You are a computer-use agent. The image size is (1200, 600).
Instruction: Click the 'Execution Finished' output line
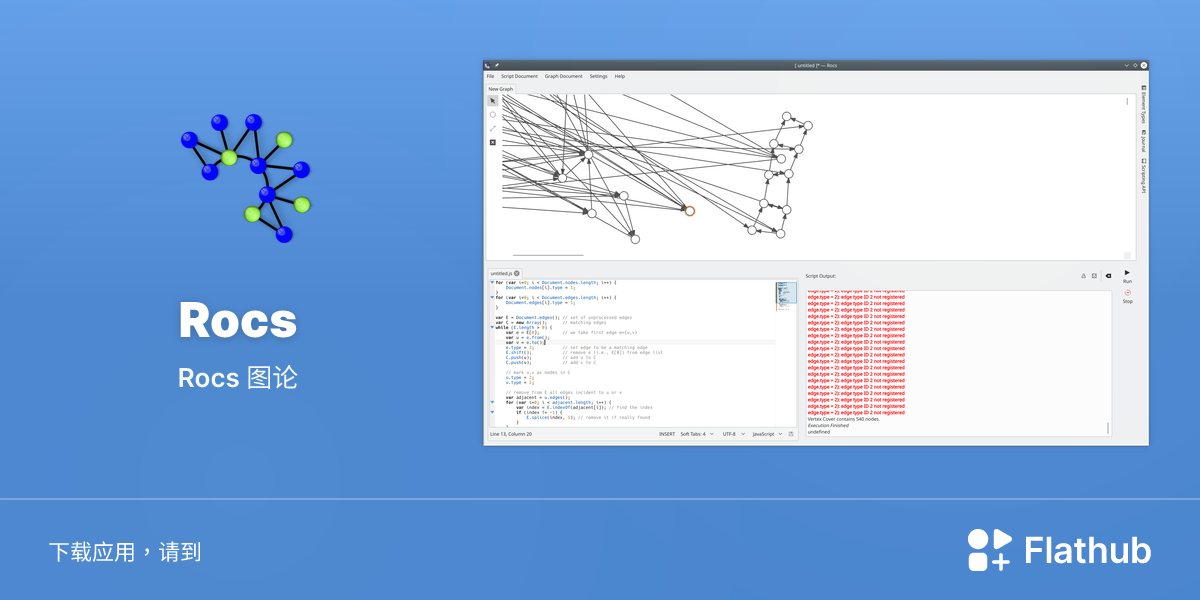pyautogui.click(x=828, y=425)
